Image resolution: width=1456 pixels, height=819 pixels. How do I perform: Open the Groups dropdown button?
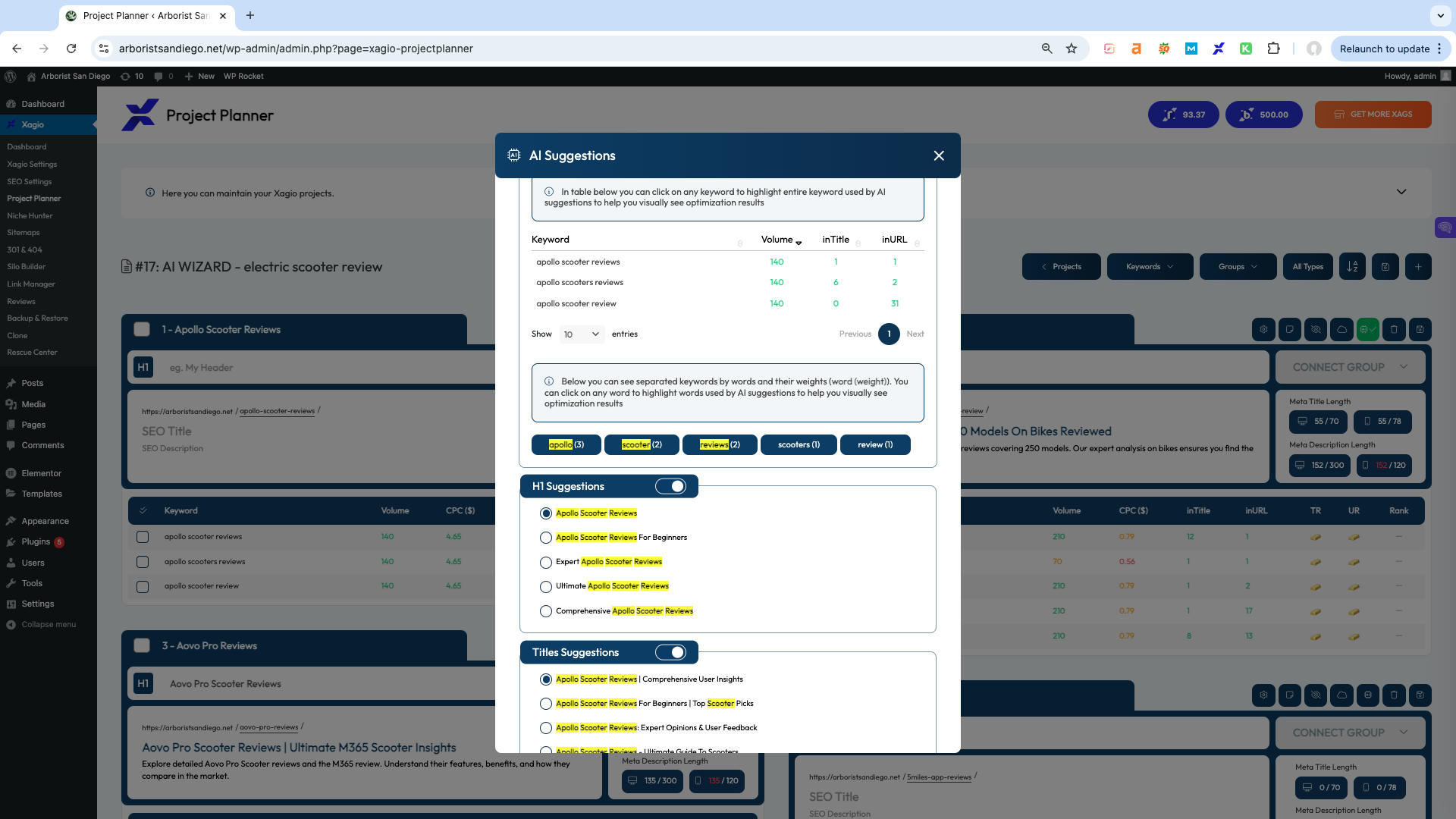click(x=1238, y=267)
